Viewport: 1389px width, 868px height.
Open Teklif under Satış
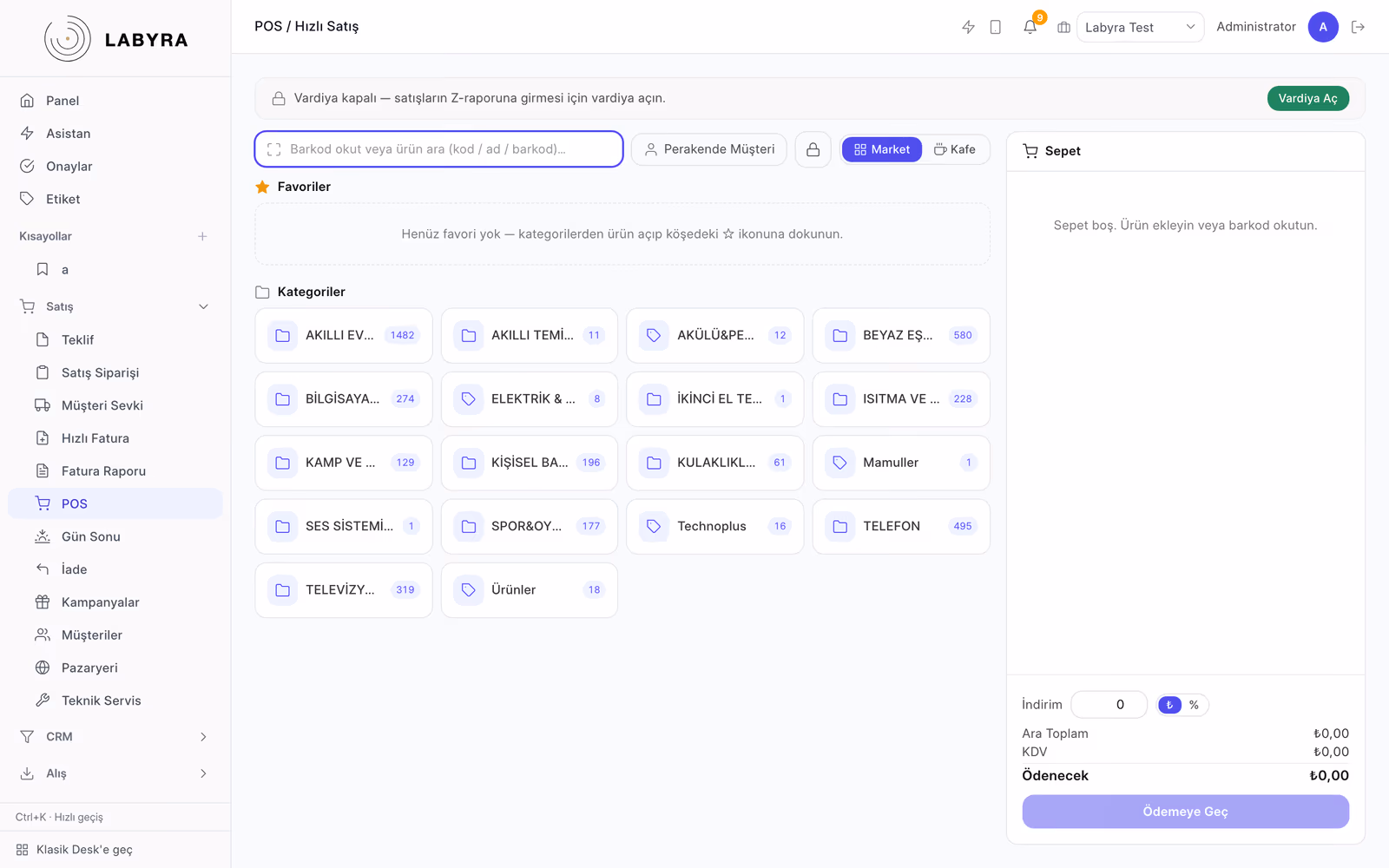pos(115,339)
